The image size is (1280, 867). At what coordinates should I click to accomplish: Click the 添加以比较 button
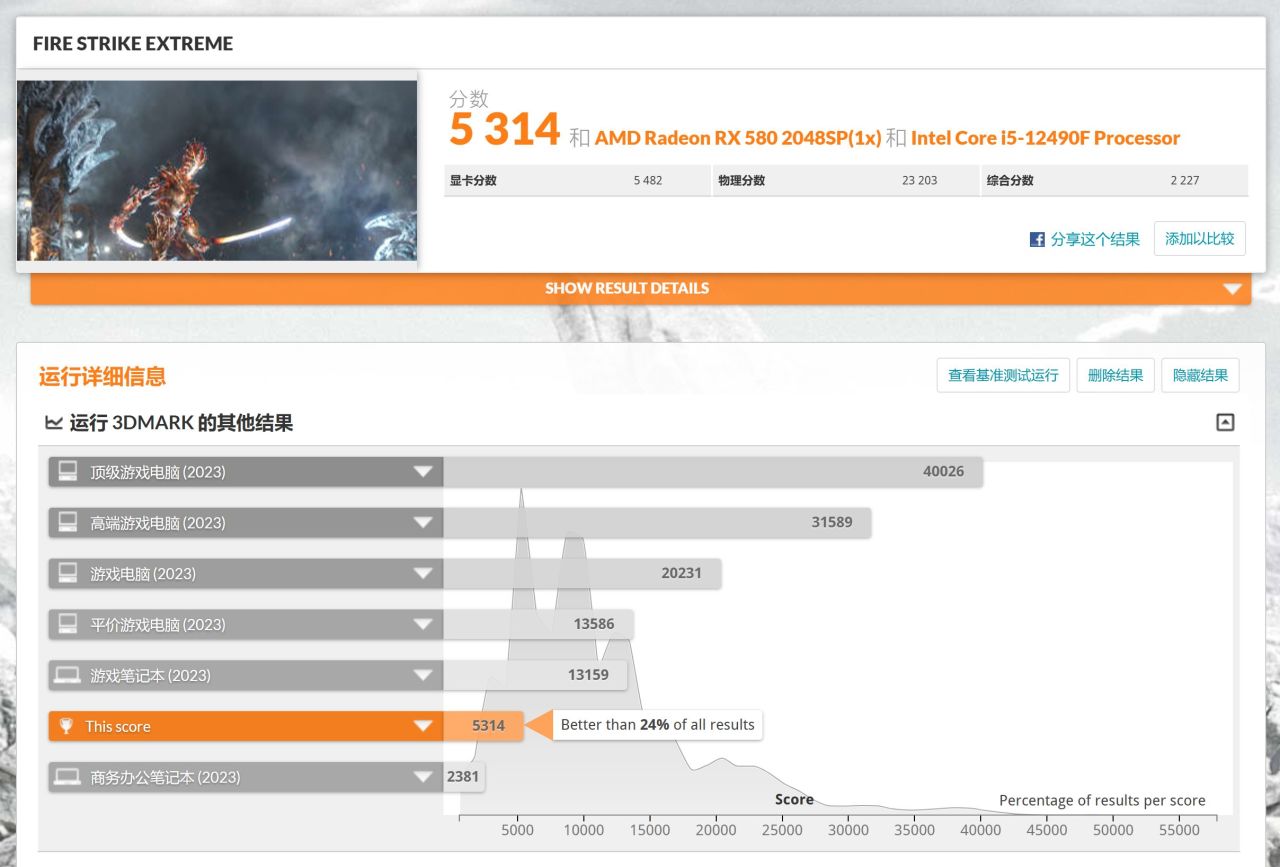[x=1200, y=239]
